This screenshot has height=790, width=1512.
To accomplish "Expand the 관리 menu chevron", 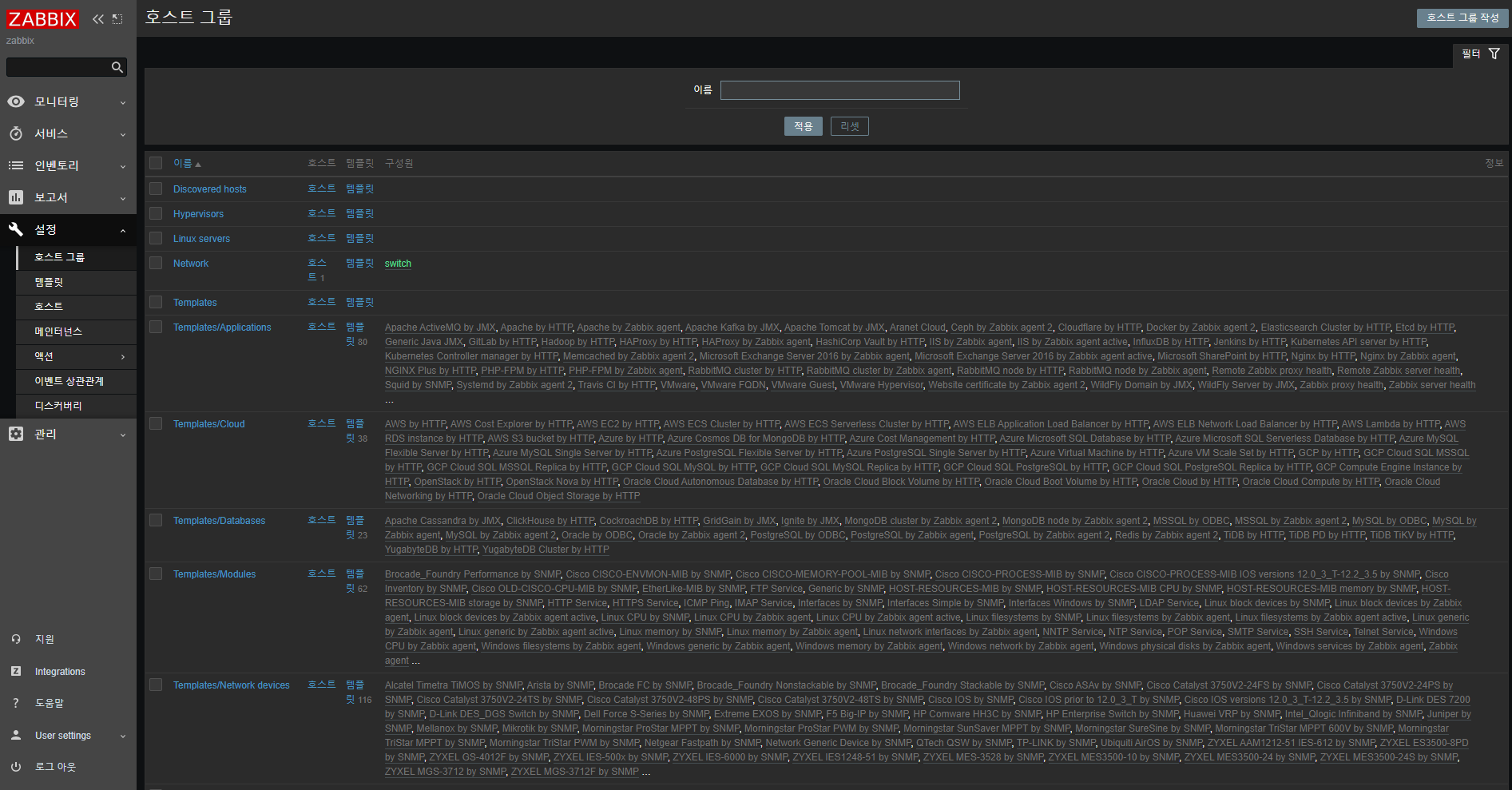I will [x=123, y=435].
